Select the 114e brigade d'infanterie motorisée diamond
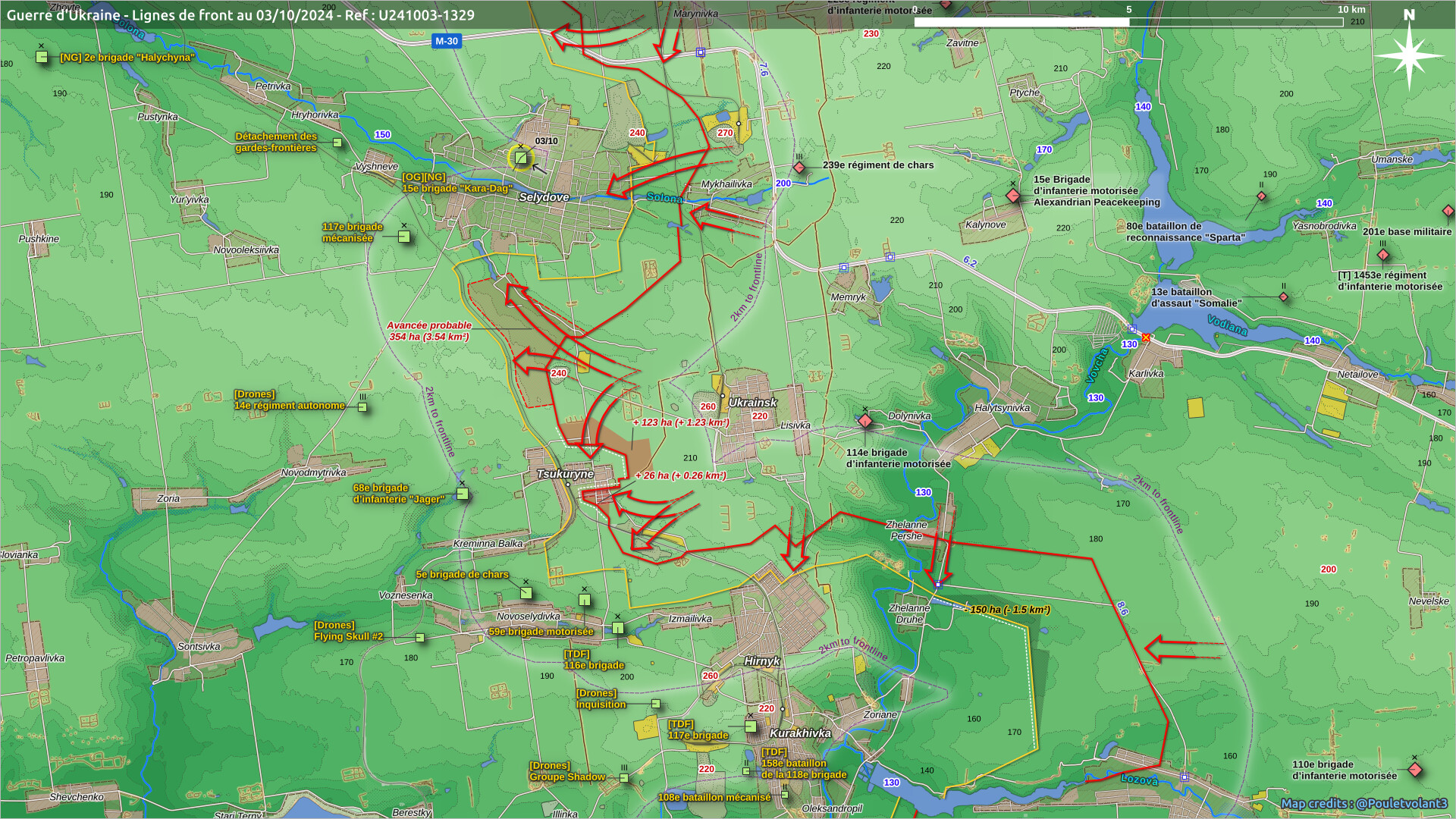The width and height of the screenshot is (1456, 819). 865,421
